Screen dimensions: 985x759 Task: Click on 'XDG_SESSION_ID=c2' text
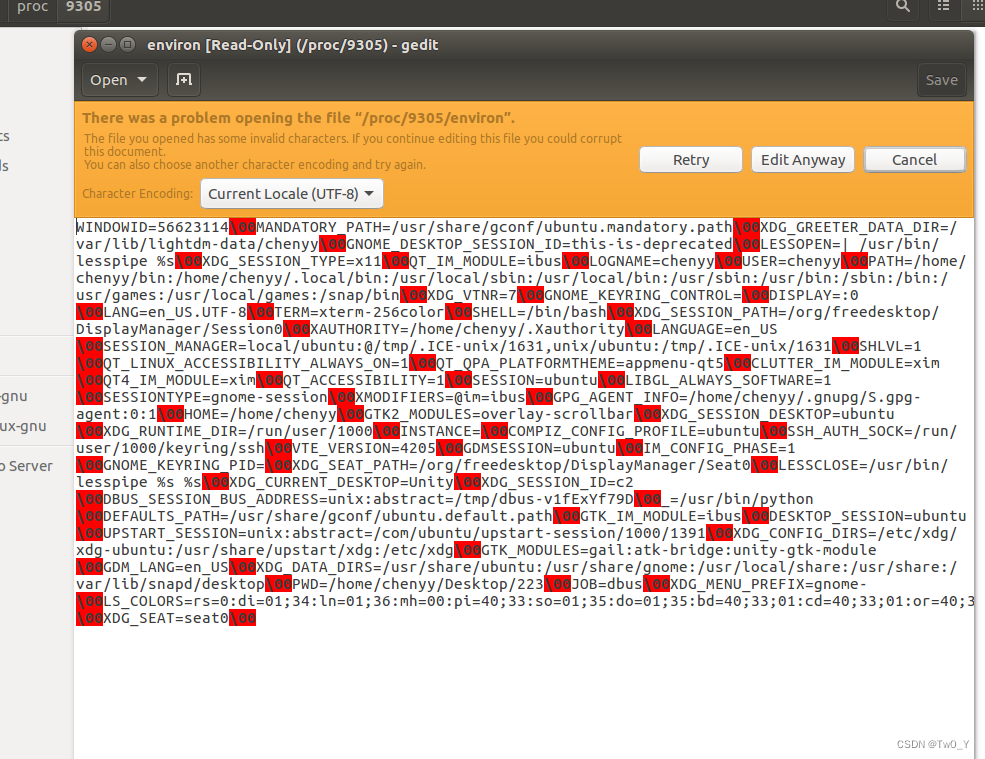coord(557,482)
